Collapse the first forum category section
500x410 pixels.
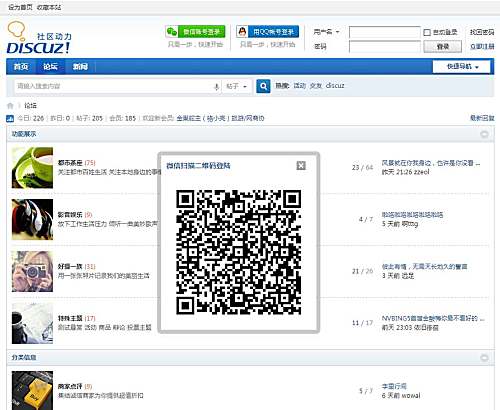pos(484,134)
